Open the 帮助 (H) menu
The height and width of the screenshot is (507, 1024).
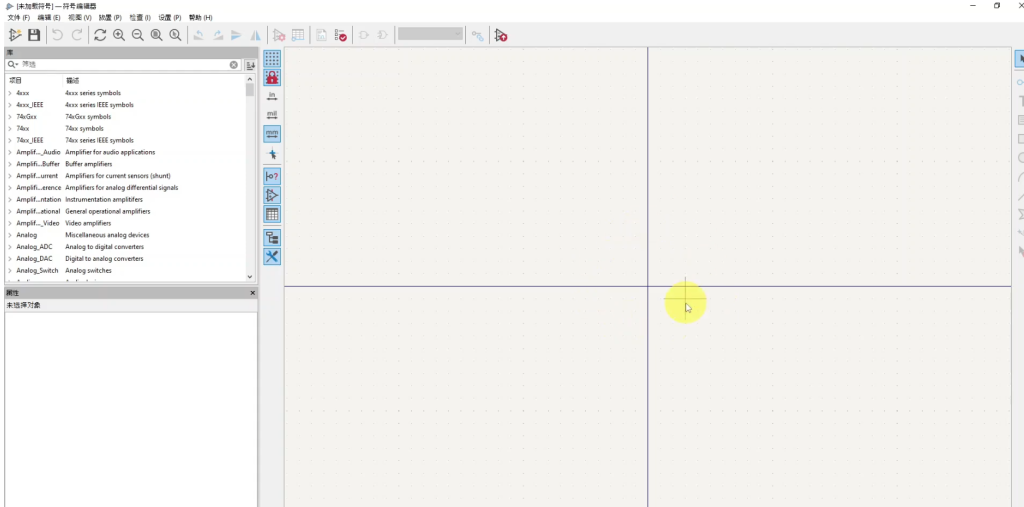point(200,18)
